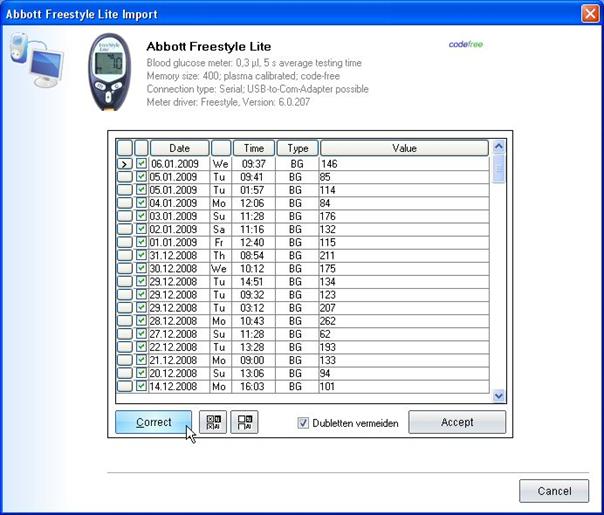Screen dimensions: 604x515
Task: Toggle the Dubletten vermeiden checkbox
Action: coord(304,423)
